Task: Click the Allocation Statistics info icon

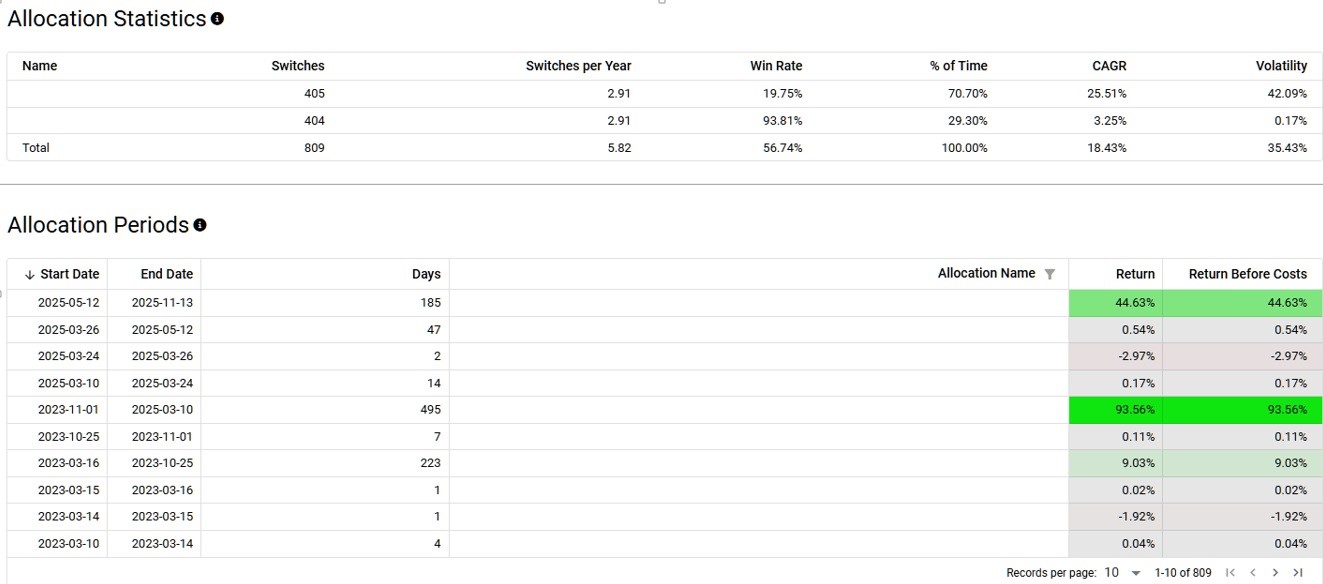Action: 218,19
